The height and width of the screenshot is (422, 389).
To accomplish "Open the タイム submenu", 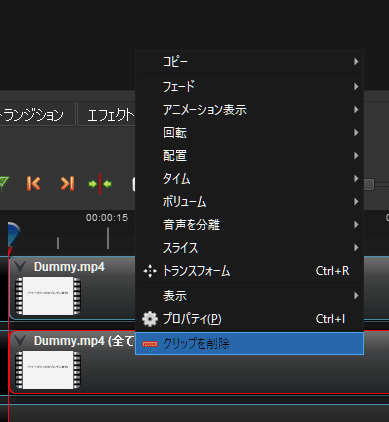I will pos(249,179).
